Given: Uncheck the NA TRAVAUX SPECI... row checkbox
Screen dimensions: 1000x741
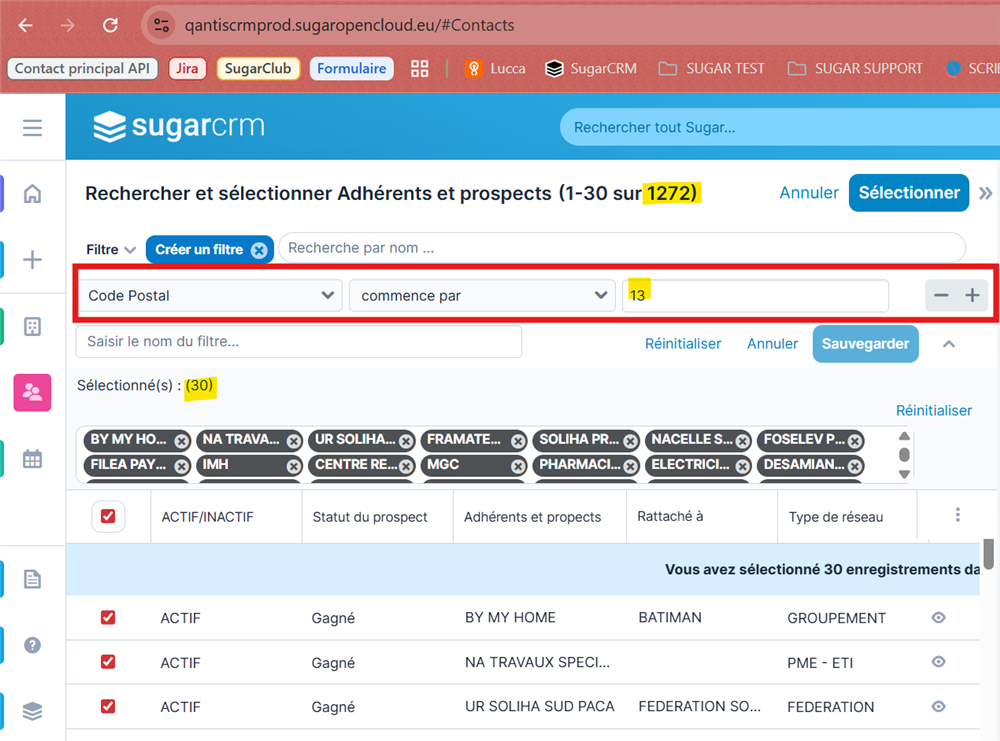Looking at the screenshot, I should [x=108, y=662].
